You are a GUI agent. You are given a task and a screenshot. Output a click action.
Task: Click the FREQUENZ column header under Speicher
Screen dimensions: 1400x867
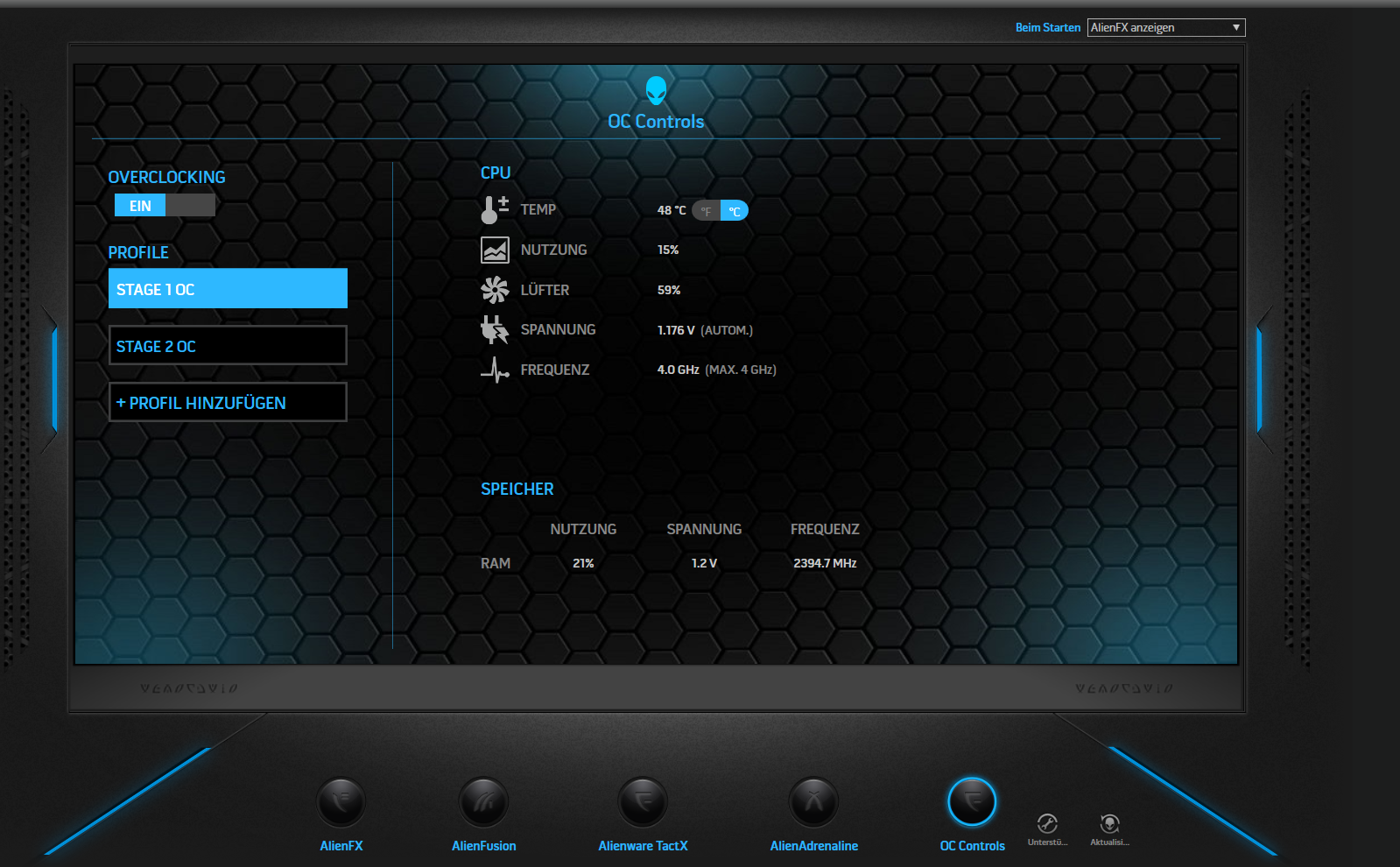[x=825, y=529]
